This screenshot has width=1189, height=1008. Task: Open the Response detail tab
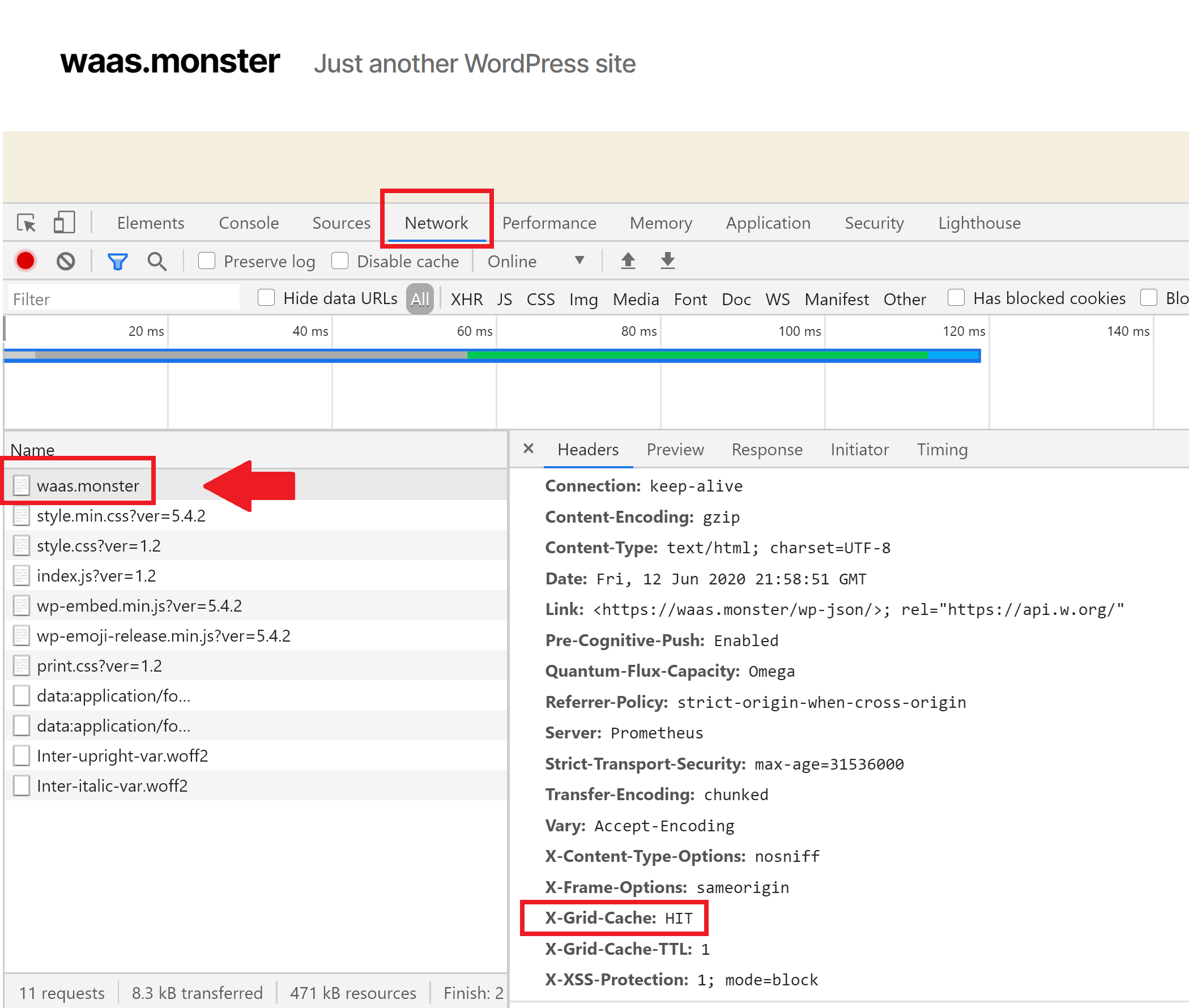(766, 450)
